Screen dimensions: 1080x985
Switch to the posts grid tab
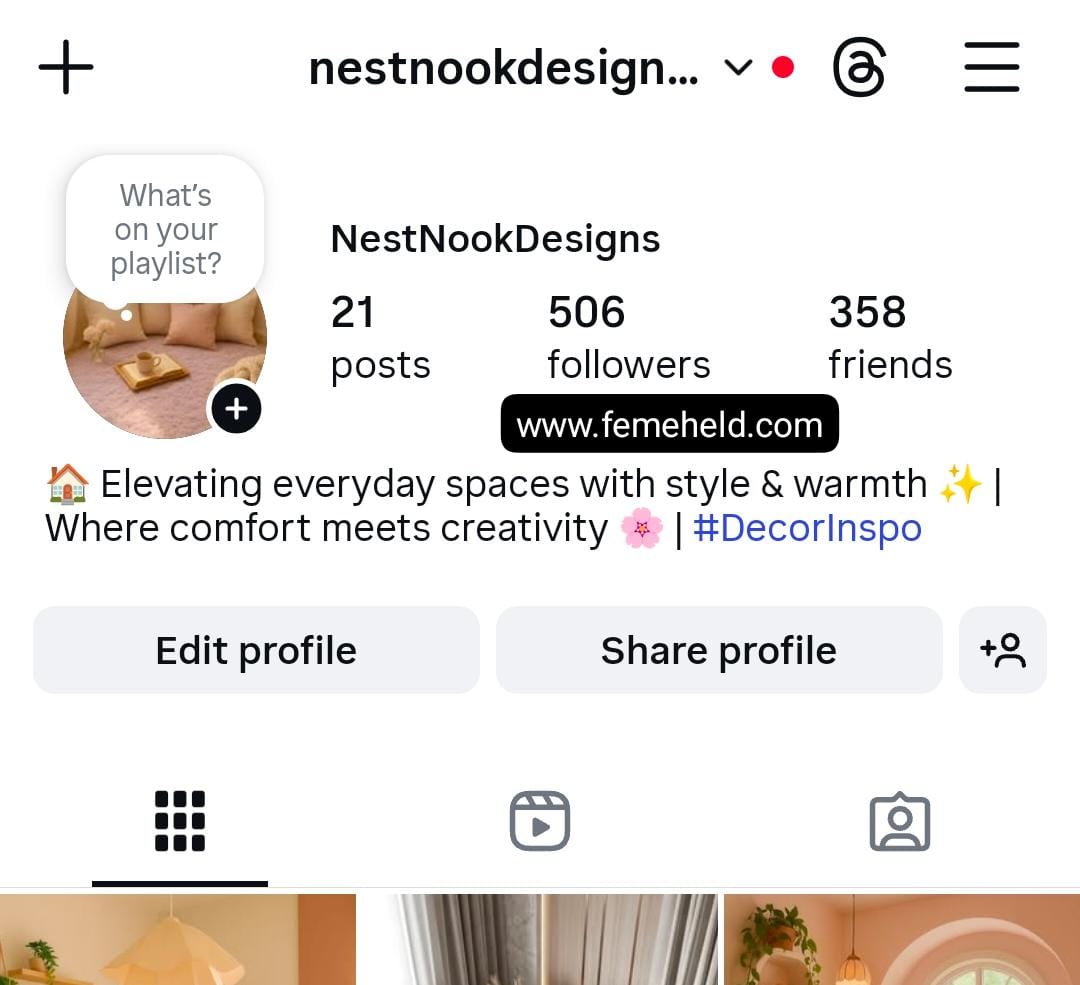(180, 821)
